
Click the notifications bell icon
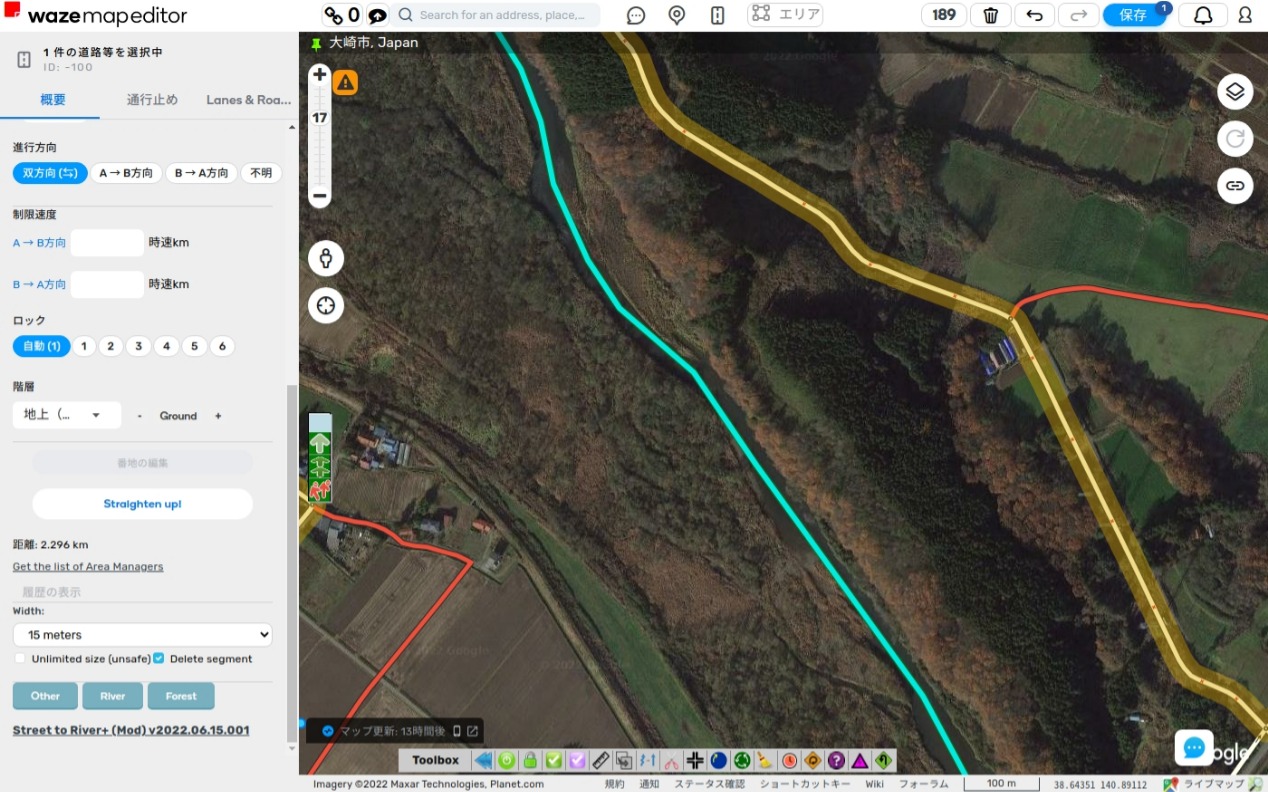[1203, 15]
